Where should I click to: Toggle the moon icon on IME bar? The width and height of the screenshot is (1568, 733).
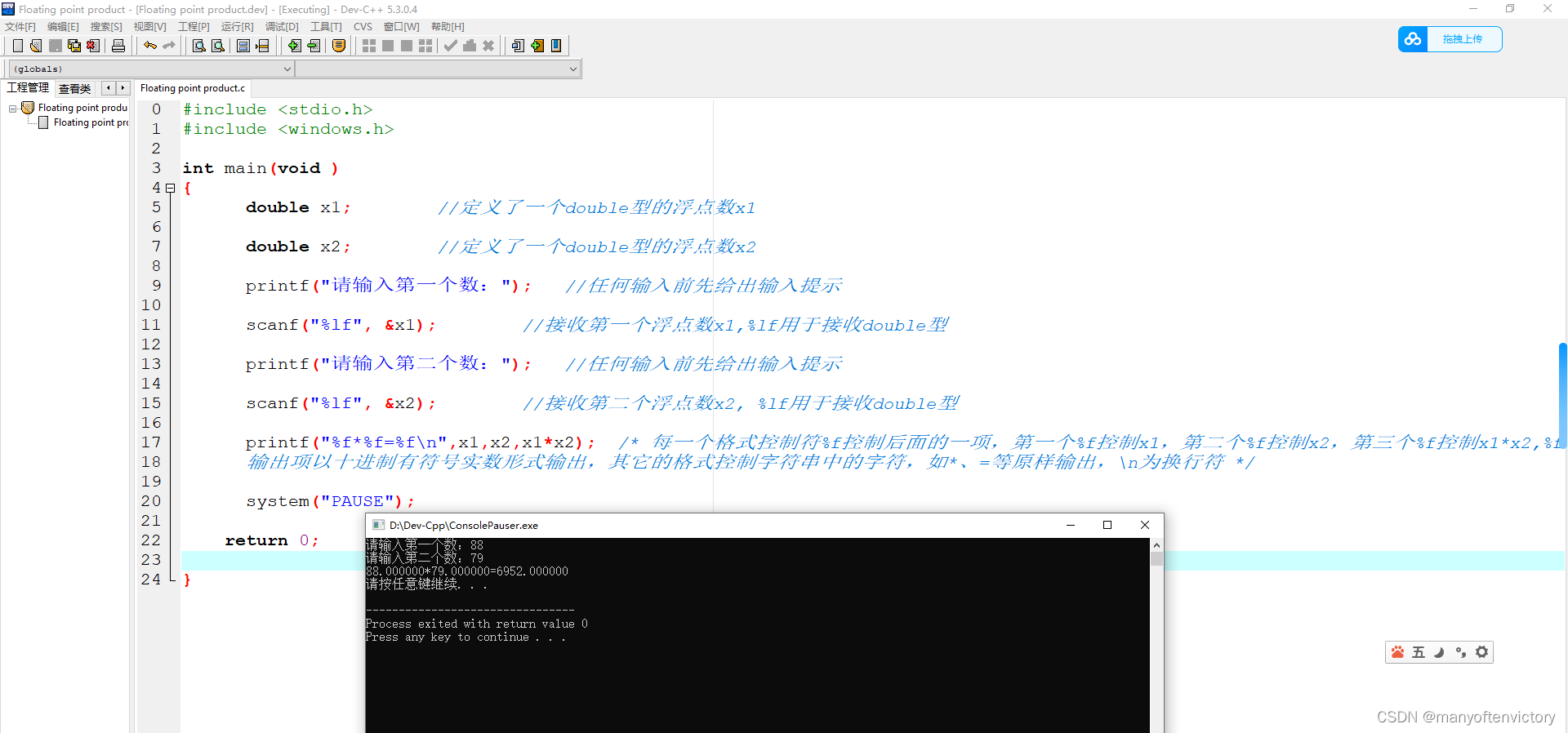point(1440,652)
